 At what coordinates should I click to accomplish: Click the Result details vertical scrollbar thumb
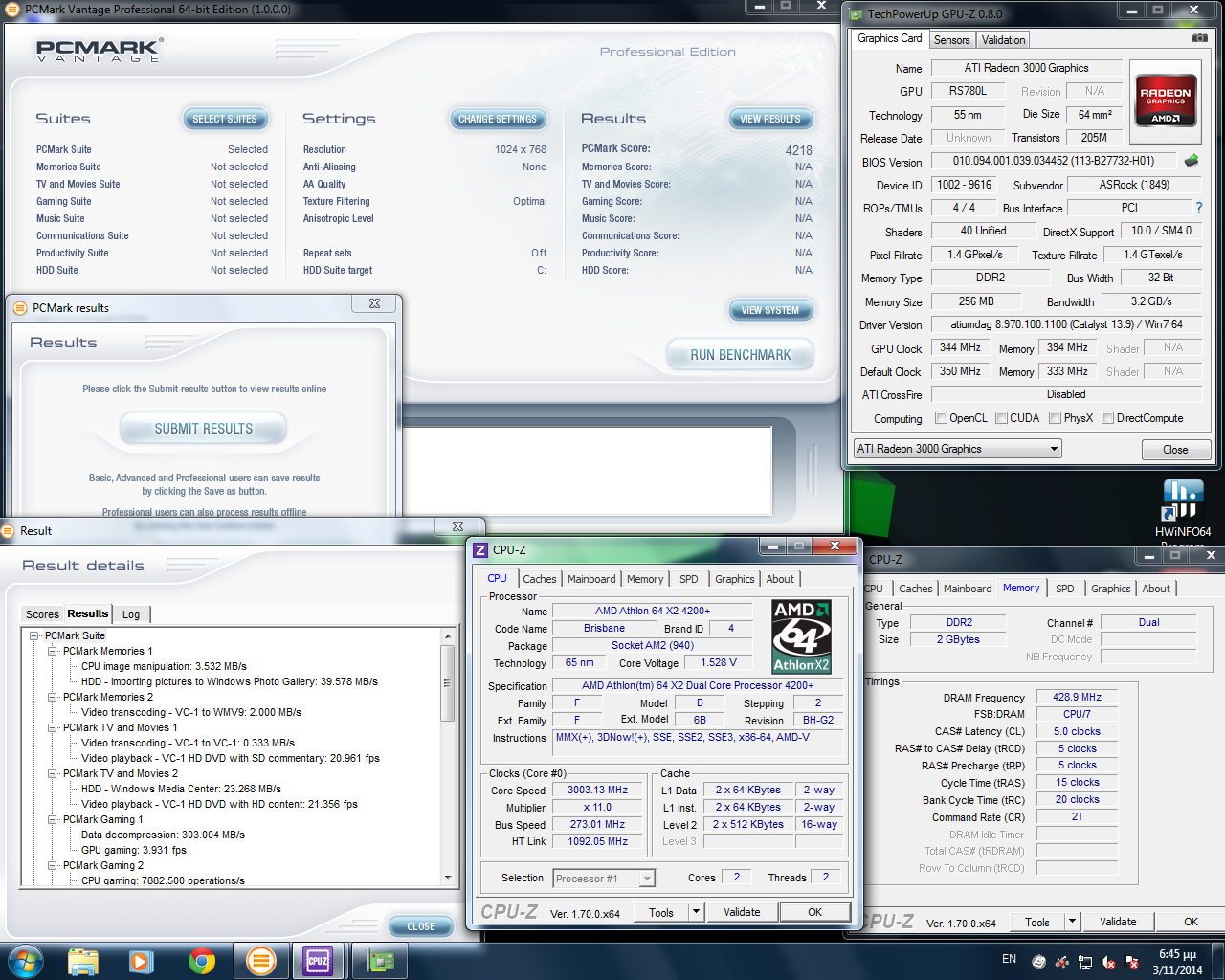point(447,682)
